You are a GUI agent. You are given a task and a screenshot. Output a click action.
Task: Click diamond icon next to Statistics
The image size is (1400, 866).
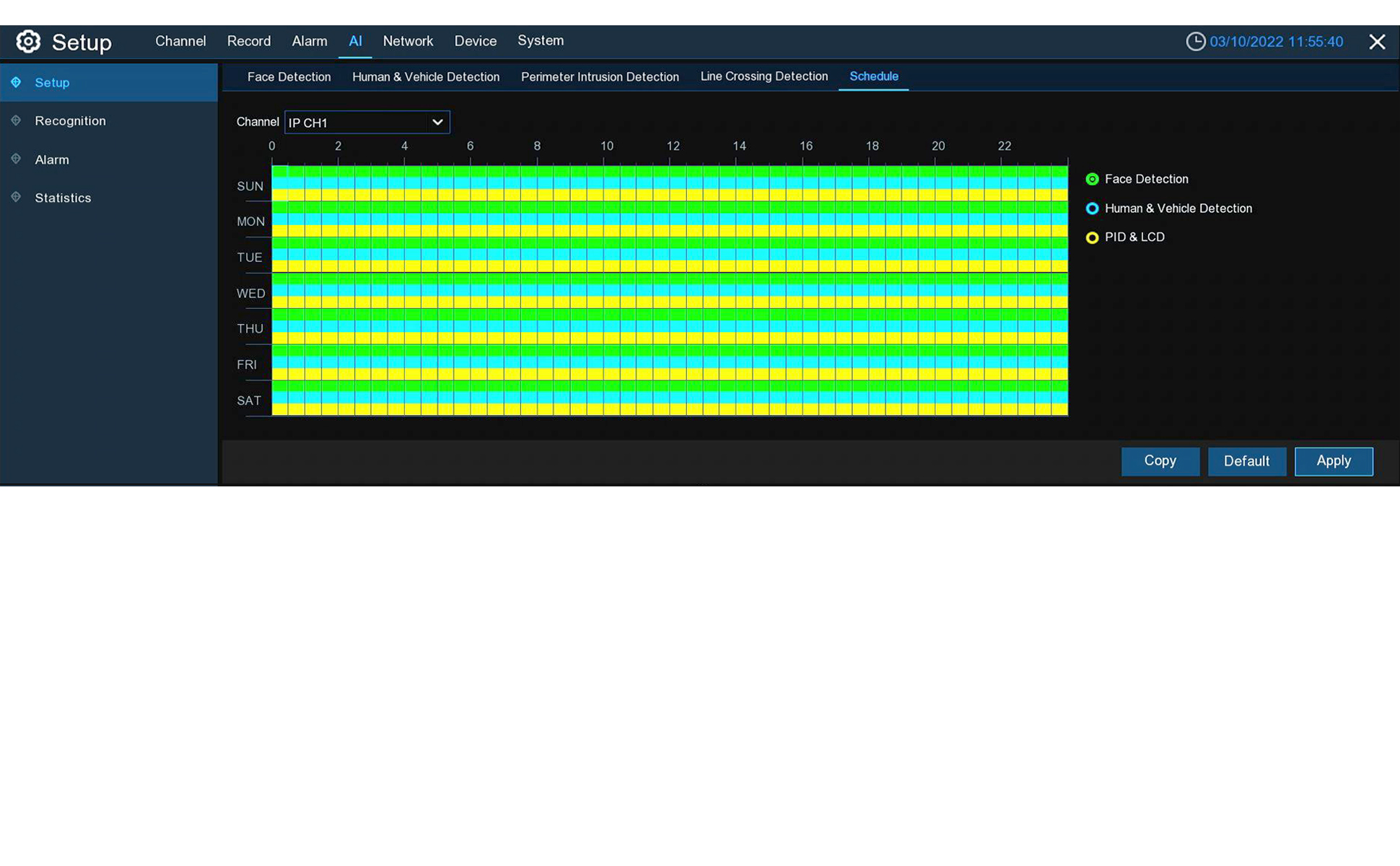click(16, 197)
